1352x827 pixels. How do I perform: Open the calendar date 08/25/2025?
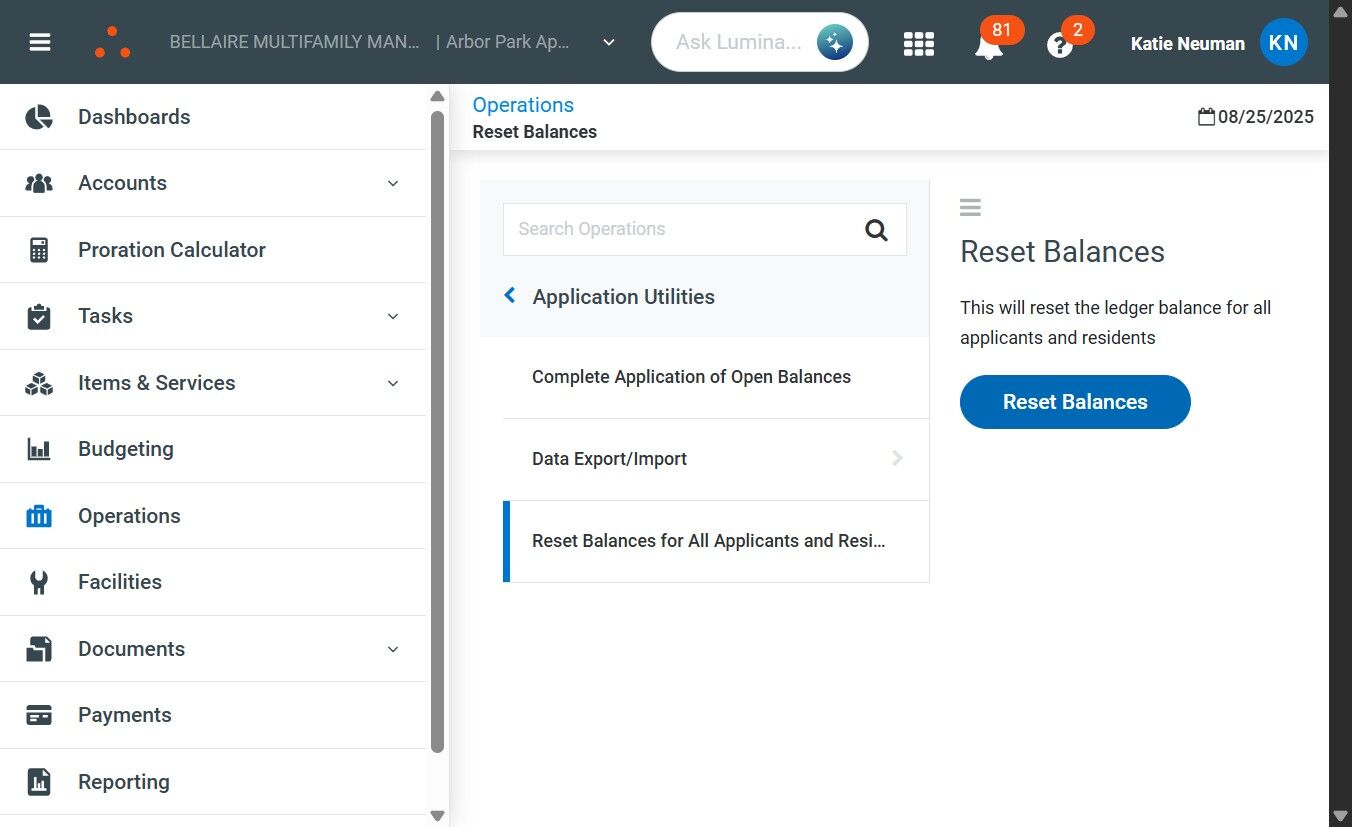[x=1256, y=117]
